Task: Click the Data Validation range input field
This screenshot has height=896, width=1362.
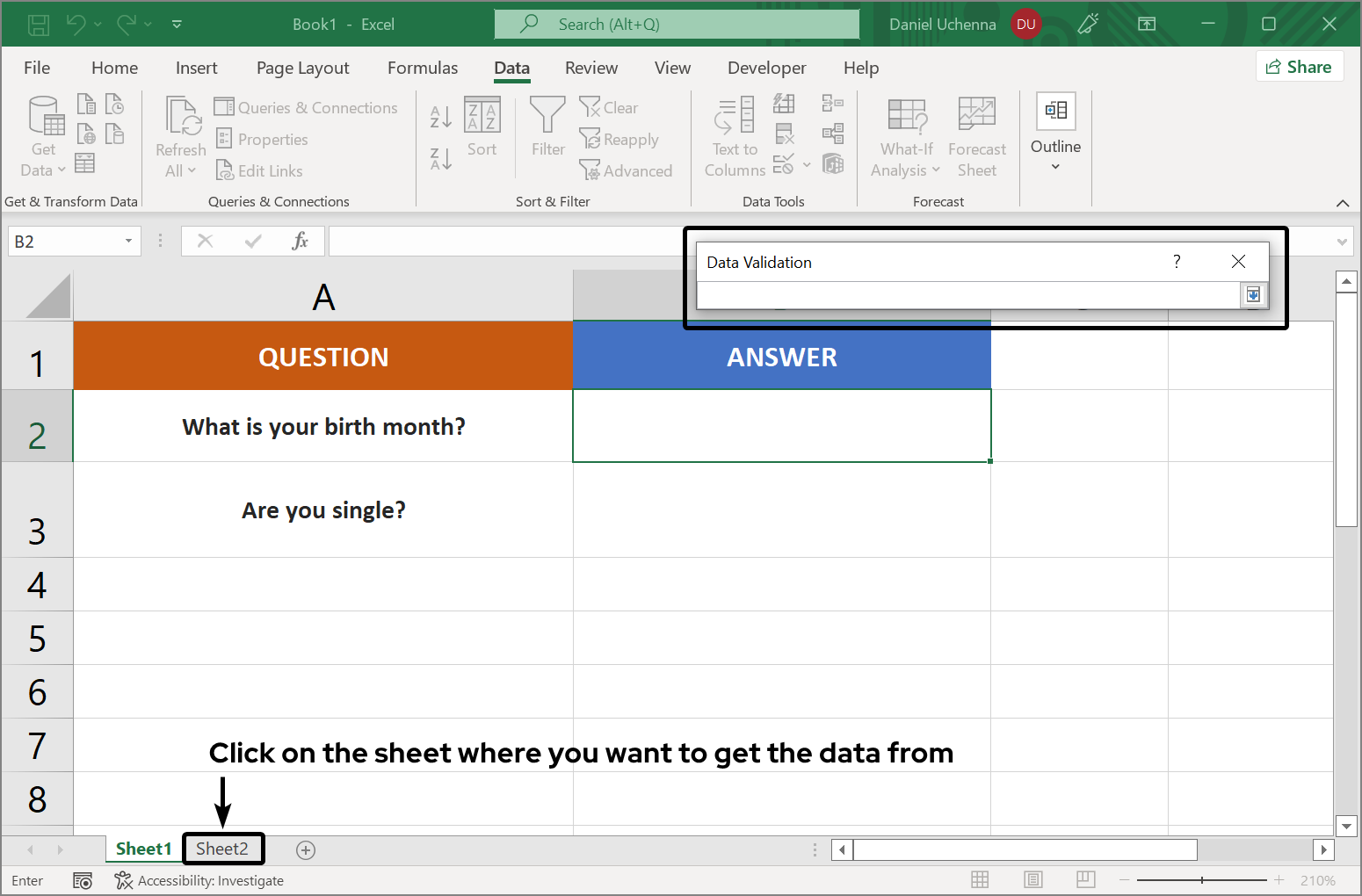Action: pos(967,295)
